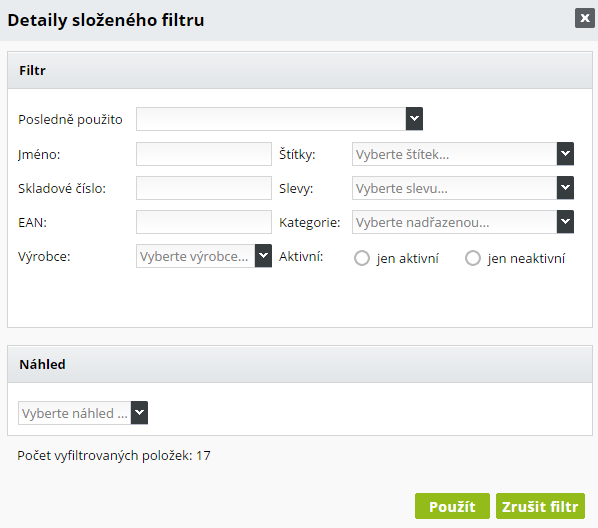Screen dimensions: 598x528
Task: Click the Slevy: label
Action: pos(296,188)
